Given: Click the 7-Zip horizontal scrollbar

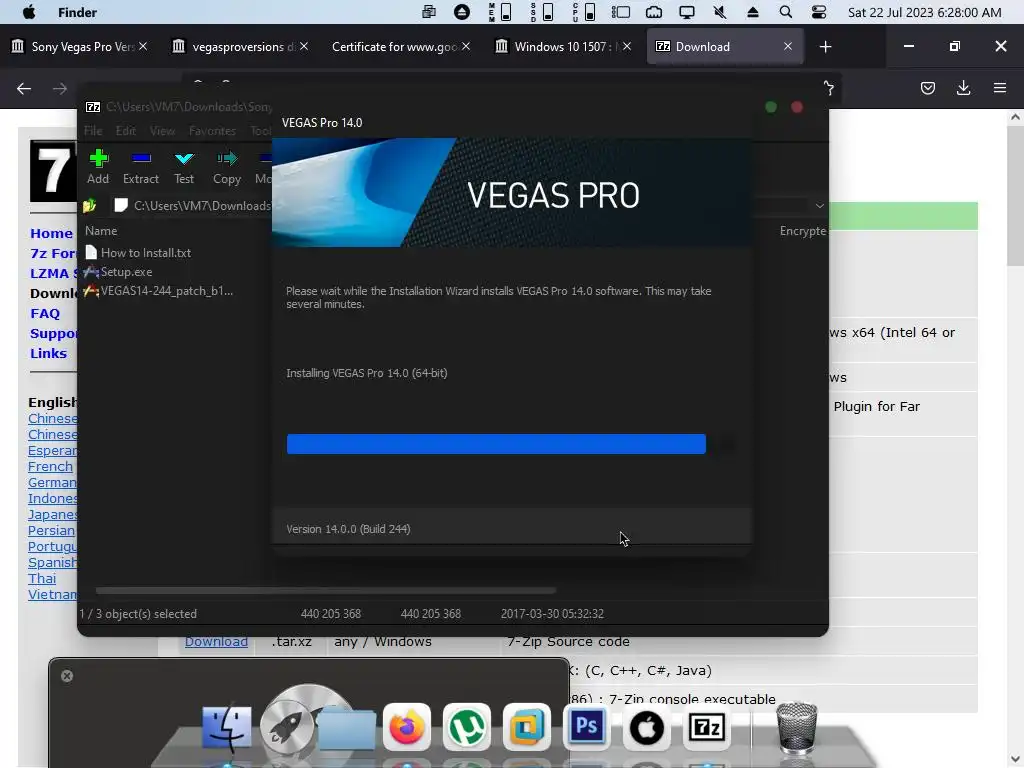Looking at the screenshot, I should point(326,590).
